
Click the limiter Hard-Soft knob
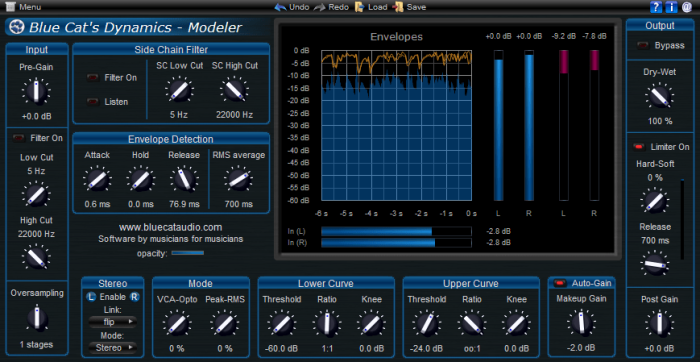pos(654,201)
